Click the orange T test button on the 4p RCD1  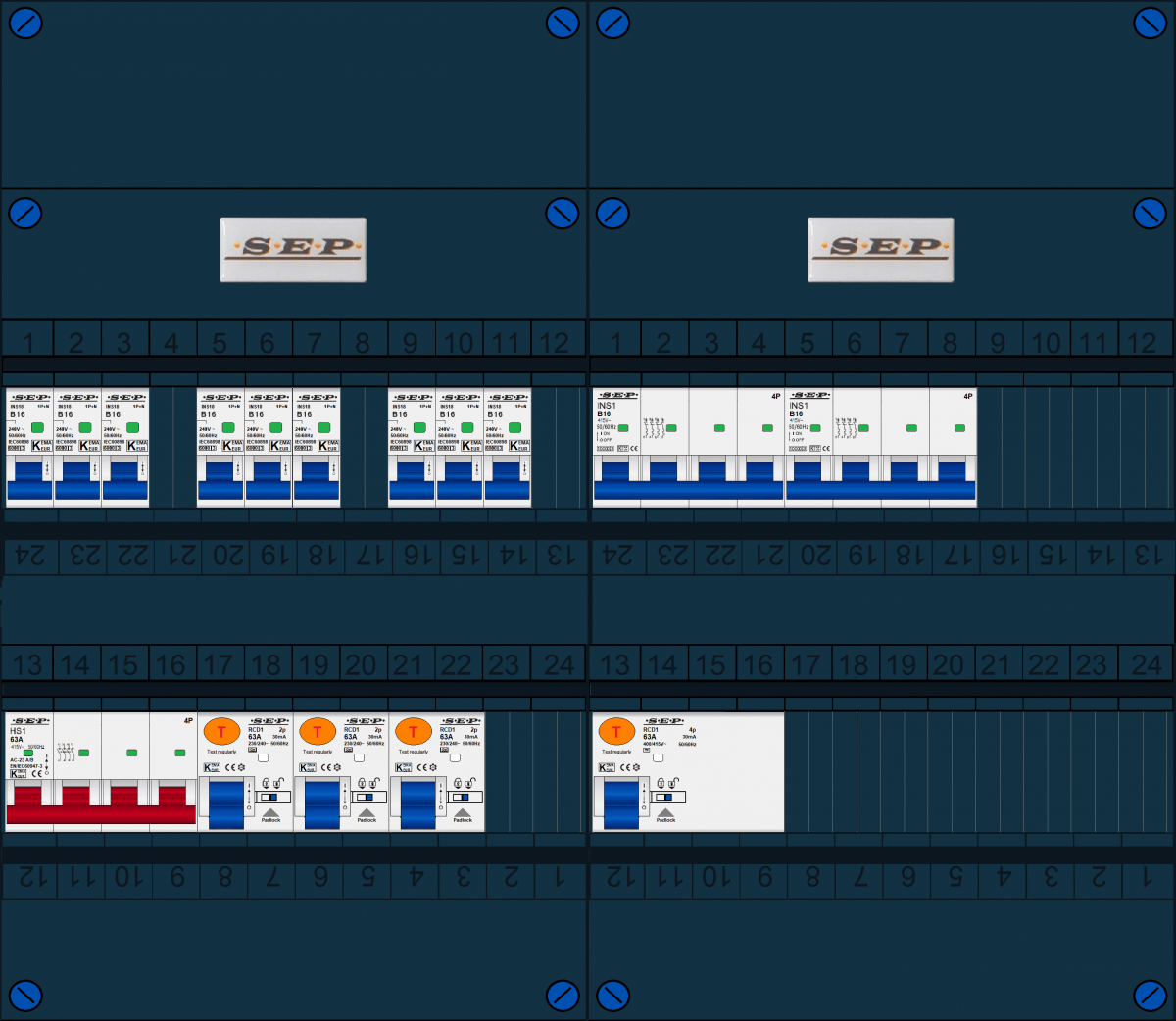coord(615,731)
